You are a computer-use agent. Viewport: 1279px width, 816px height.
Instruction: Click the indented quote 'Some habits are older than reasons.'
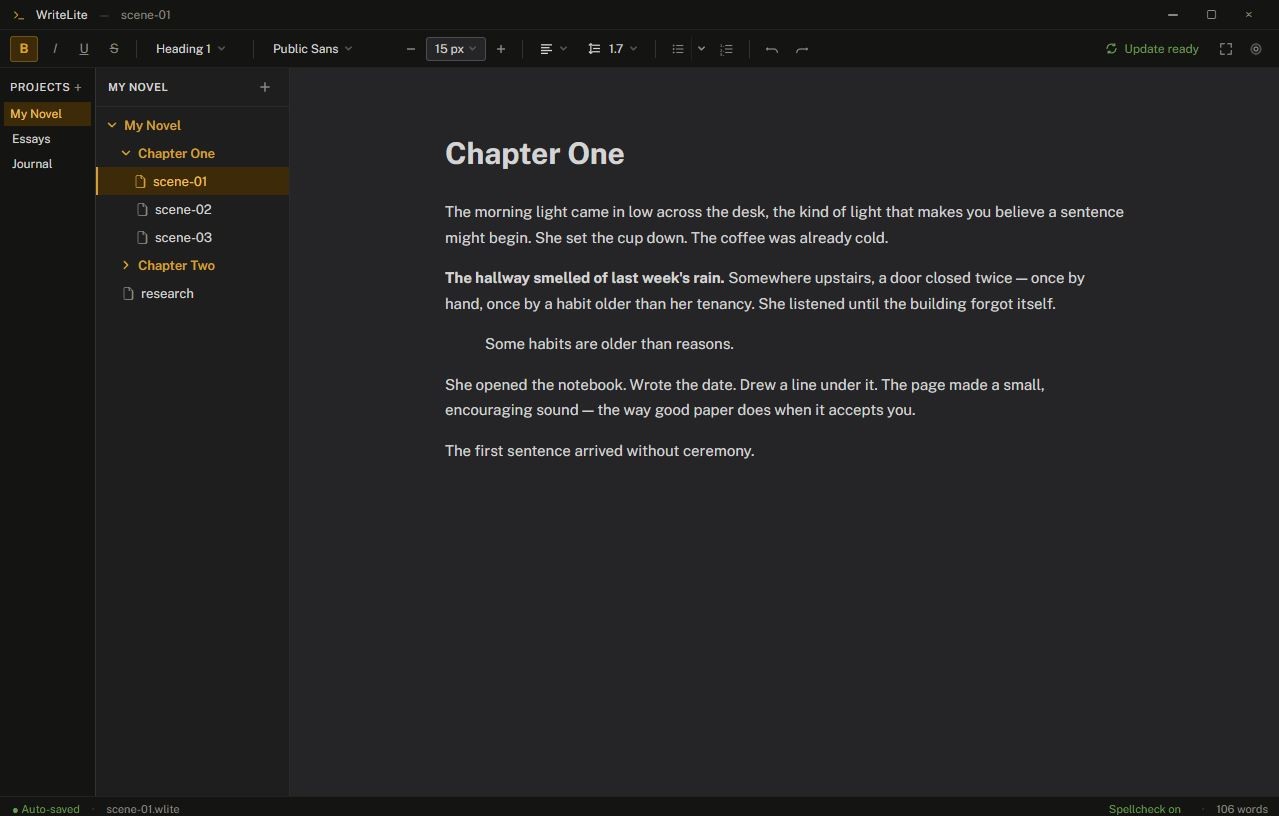click(609, 344)
